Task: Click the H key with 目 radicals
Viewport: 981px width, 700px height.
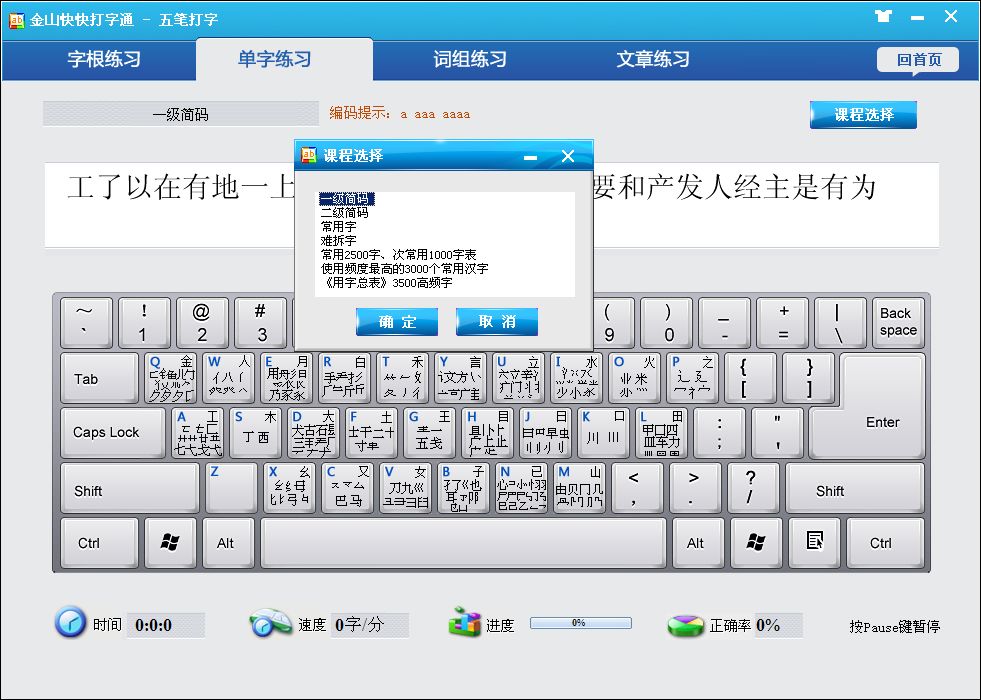Action: (x=488, y=432)
